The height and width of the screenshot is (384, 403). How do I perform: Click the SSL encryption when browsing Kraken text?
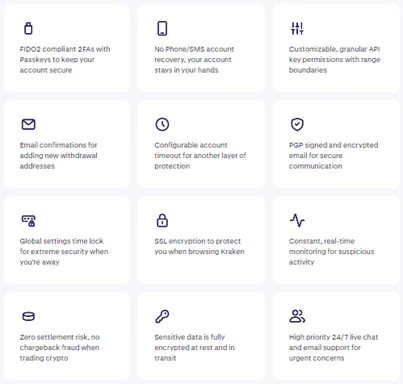[x=199, y=246]
